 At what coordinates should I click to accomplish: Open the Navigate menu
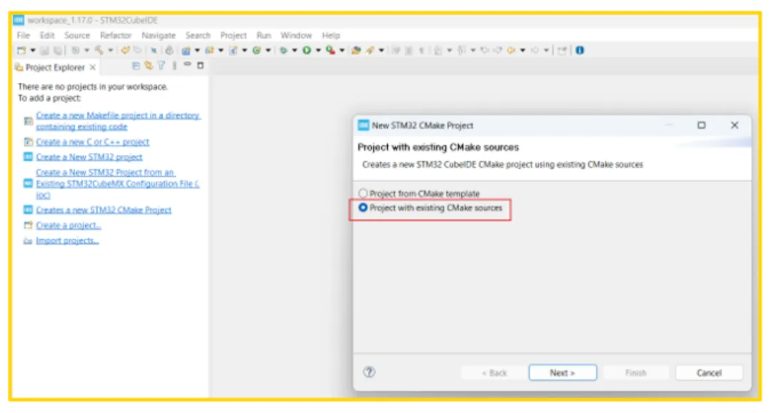pyautogui.click(x=159, y=35)
